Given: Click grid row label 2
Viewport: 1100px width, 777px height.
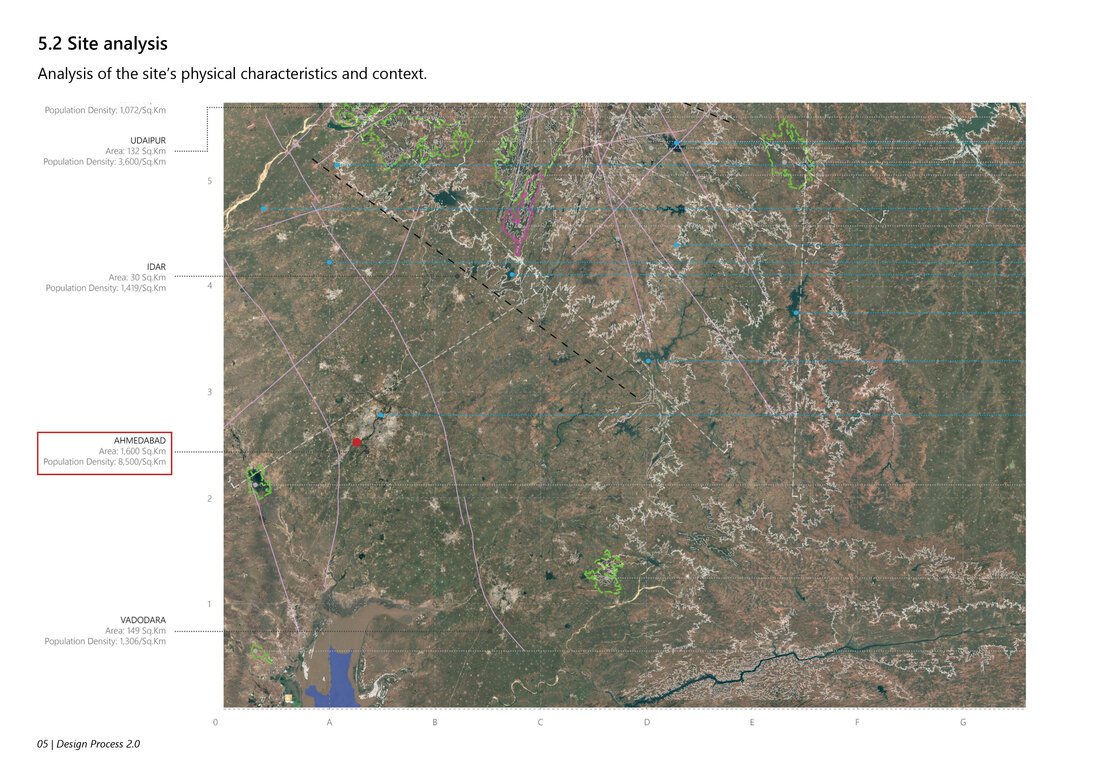Looking at the screenshot, I should (209, 499).
